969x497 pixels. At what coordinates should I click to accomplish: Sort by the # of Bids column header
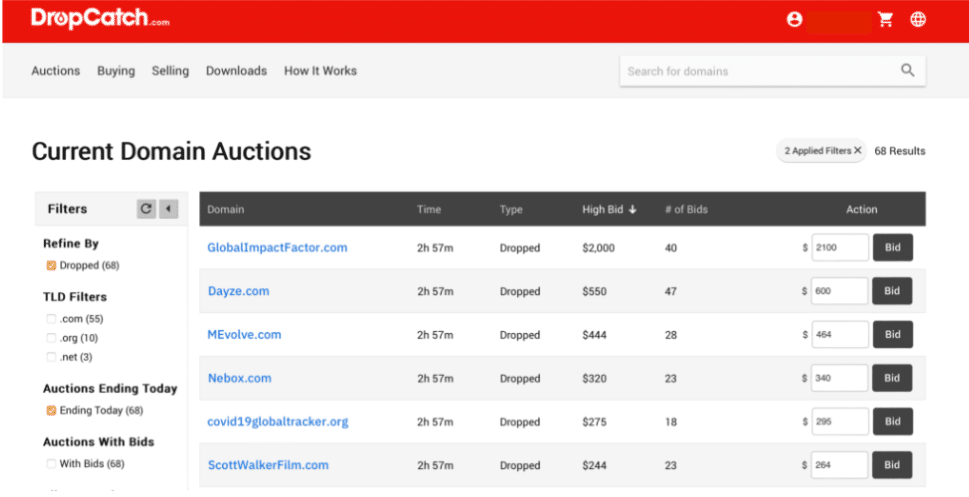click(x=686, y=210)
